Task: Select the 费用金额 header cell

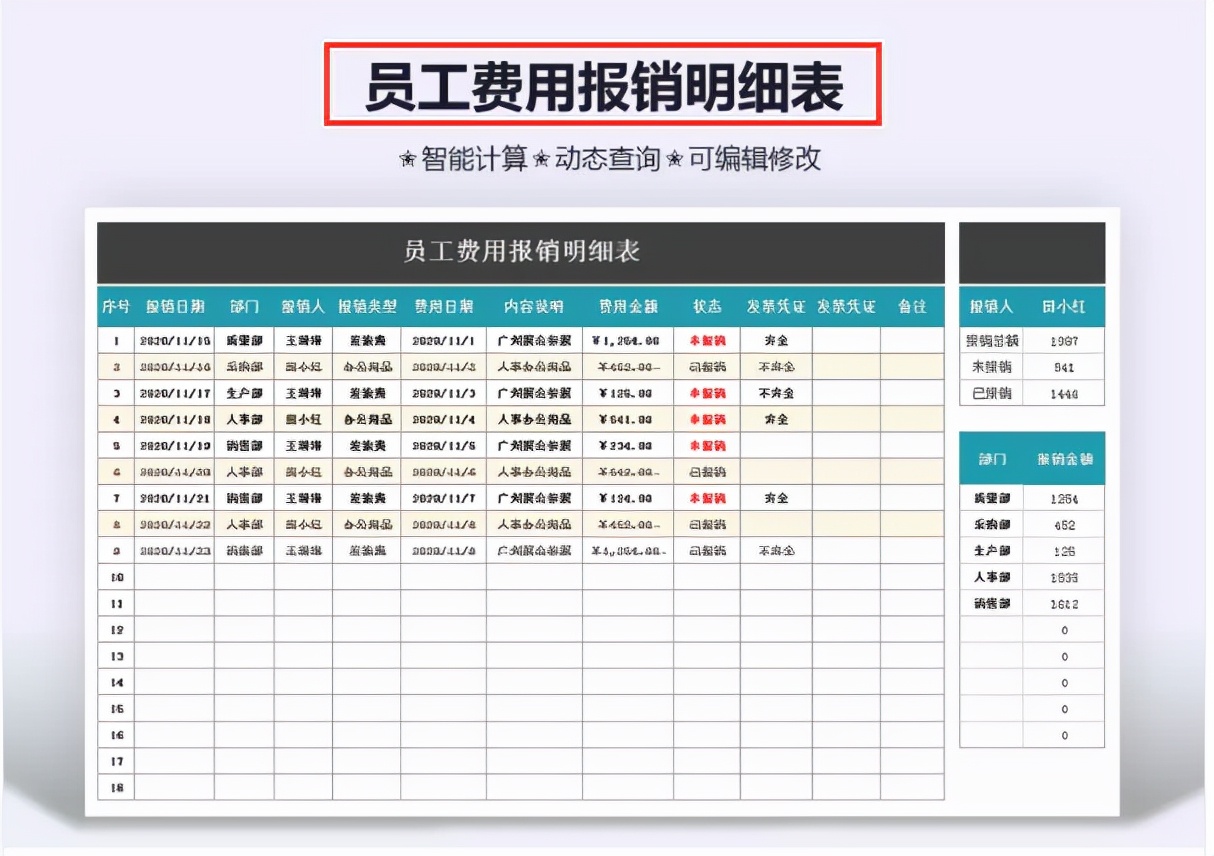Action: pyautogui.click(x=630, y=307)
